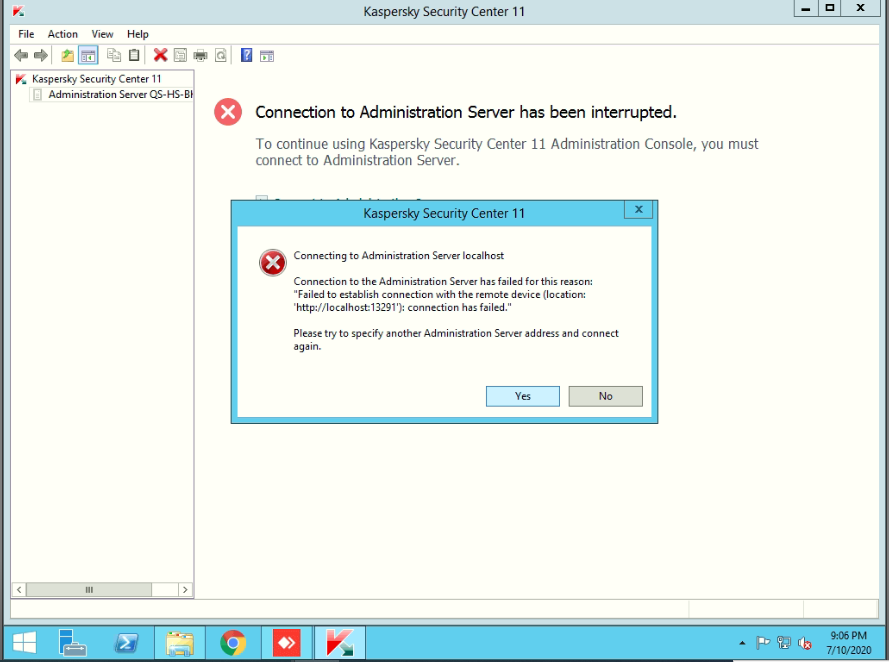This screenshot has height=662, width=889.
Task: Click the muted volume tray icon
Action: coord(804,643)
